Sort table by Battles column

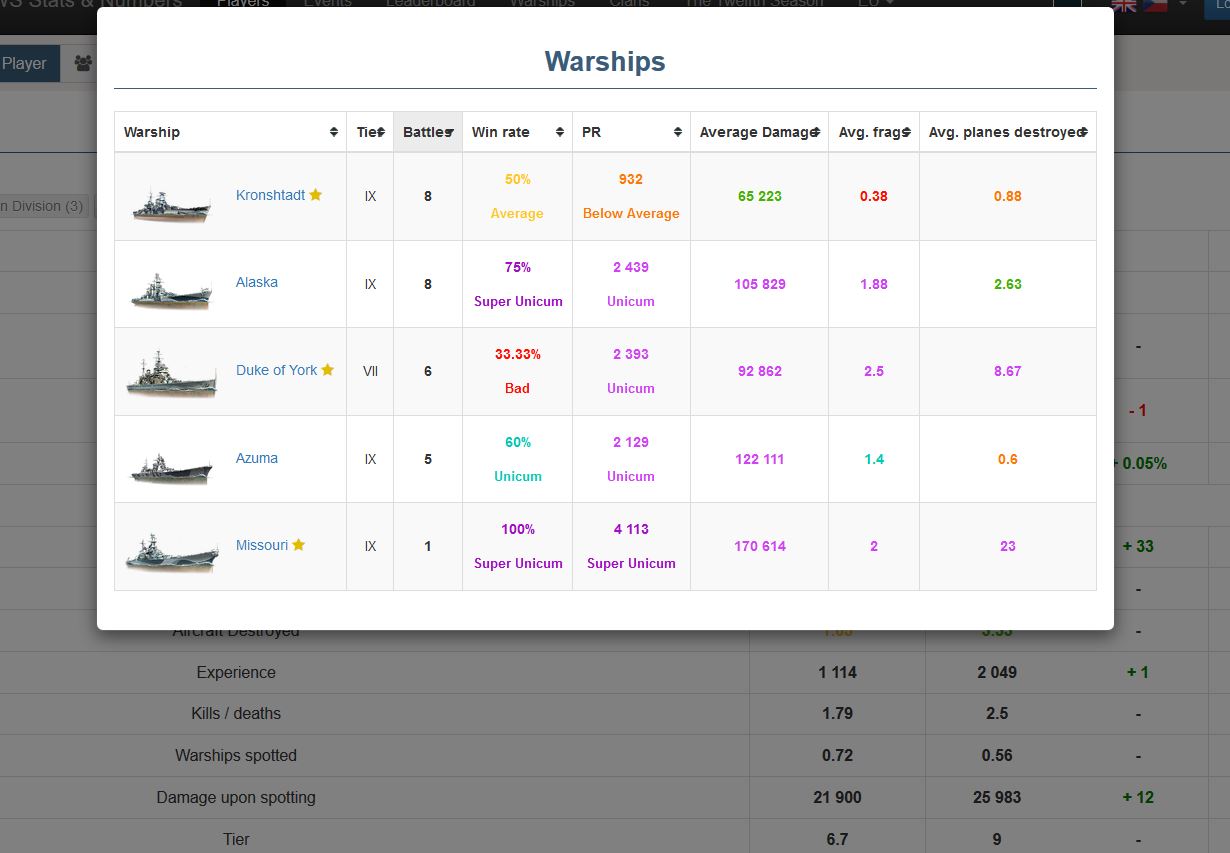tap(428, 132)
